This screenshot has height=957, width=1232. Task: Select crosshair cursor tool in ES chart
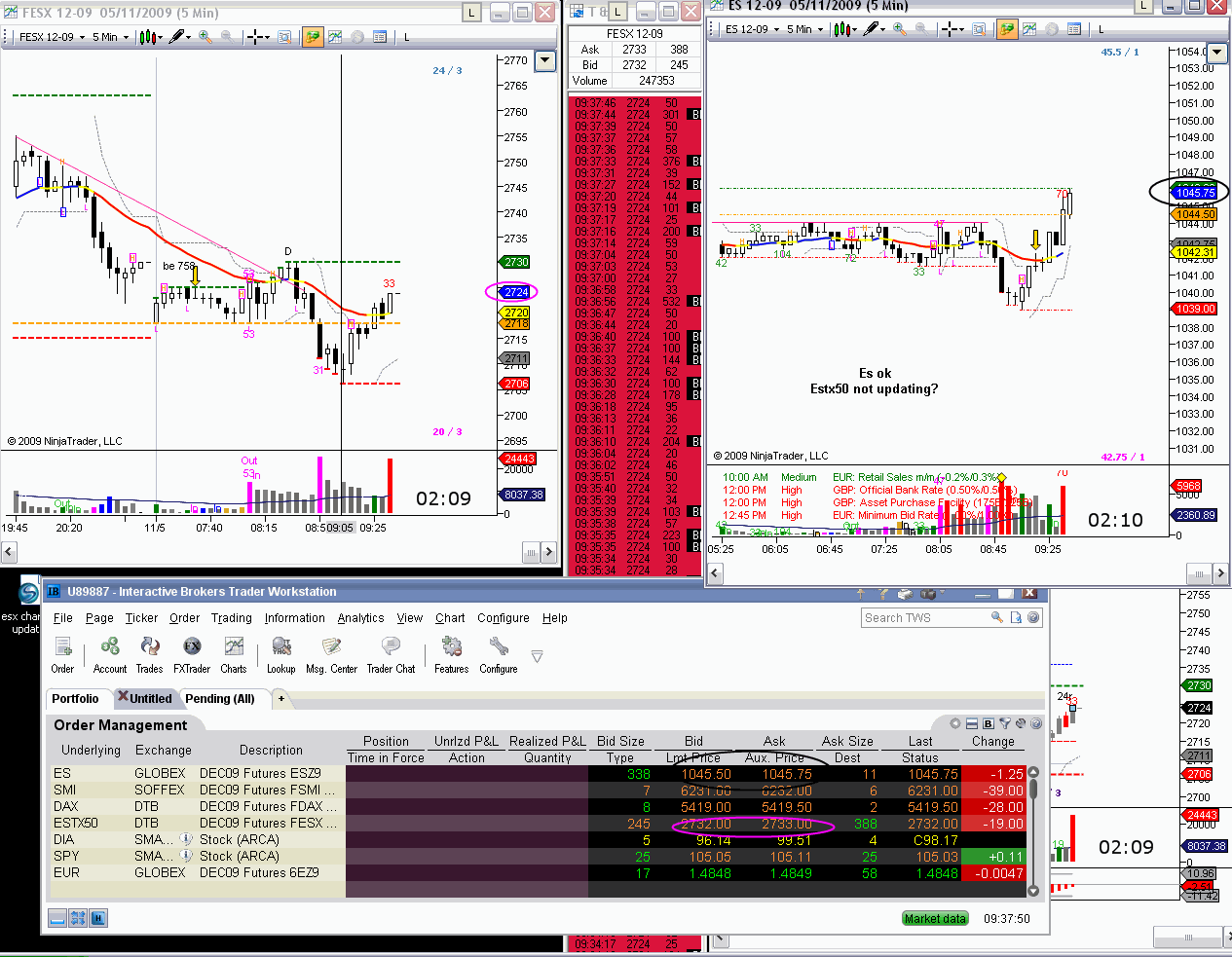(952, 29)
